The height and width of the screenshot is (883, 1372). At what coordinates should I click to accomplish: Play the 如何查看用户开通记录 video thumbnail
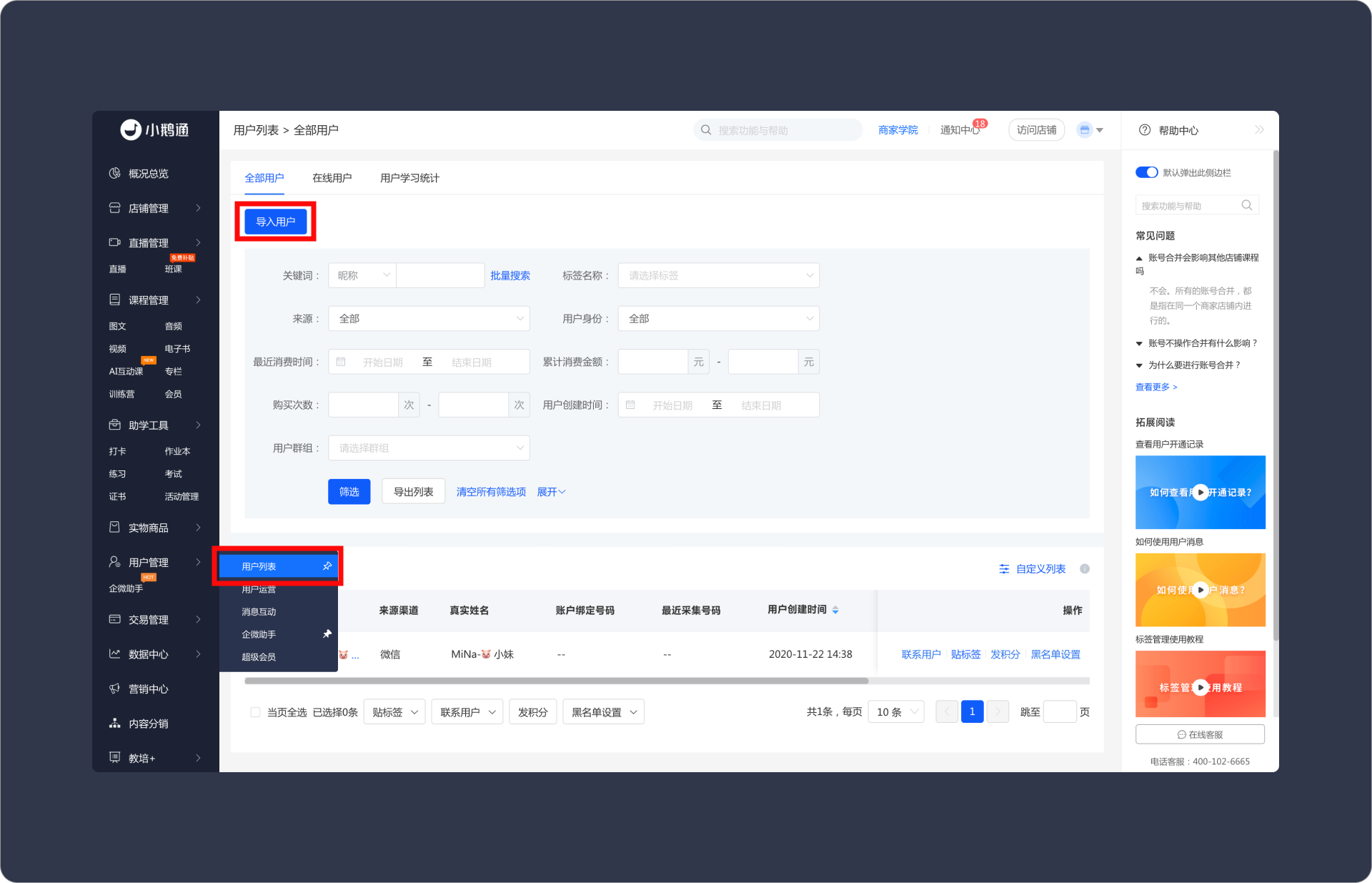coord(1200,492)
